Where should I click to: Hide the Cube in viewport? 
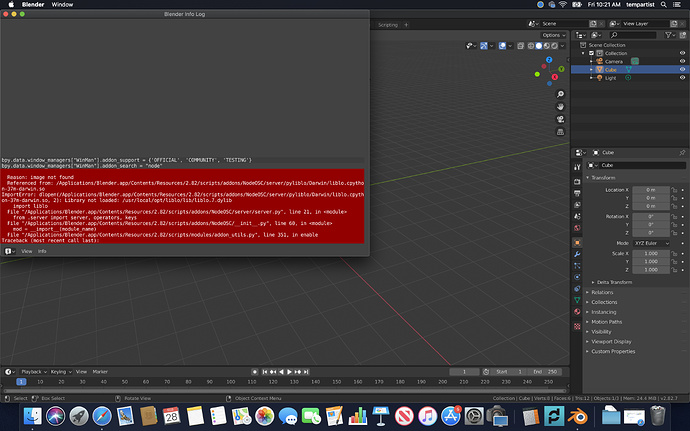[682, 70]
